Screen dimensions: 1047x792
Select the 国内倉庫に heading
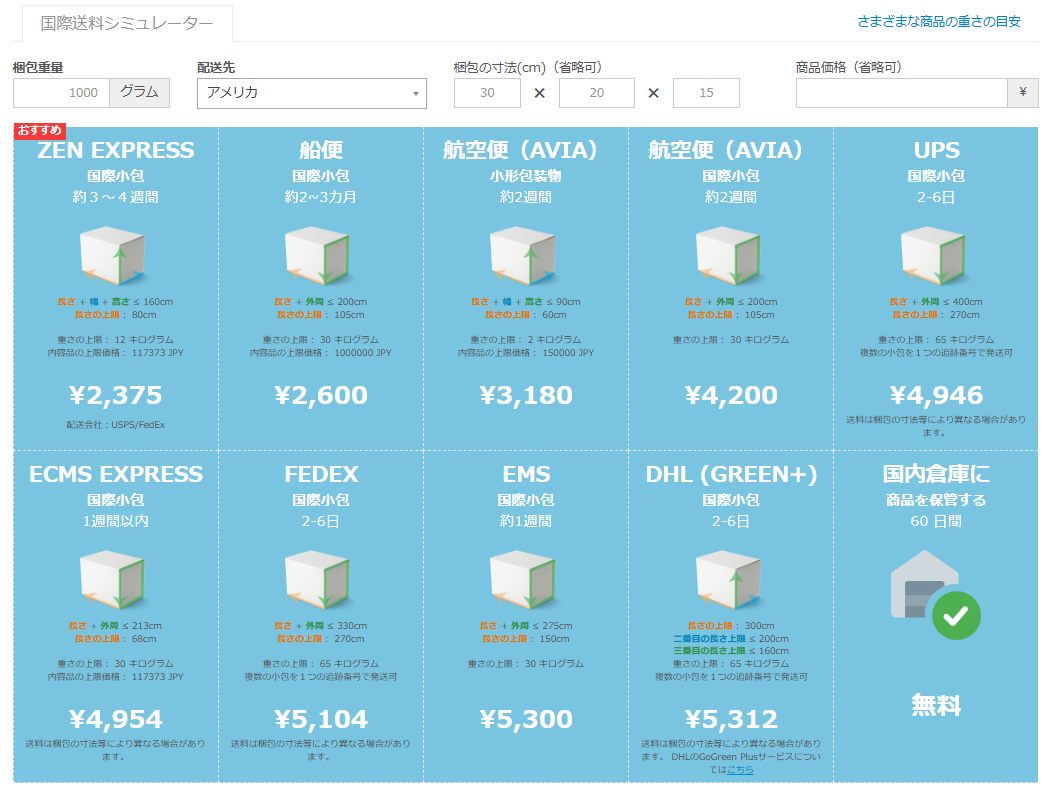pos(936,474)
